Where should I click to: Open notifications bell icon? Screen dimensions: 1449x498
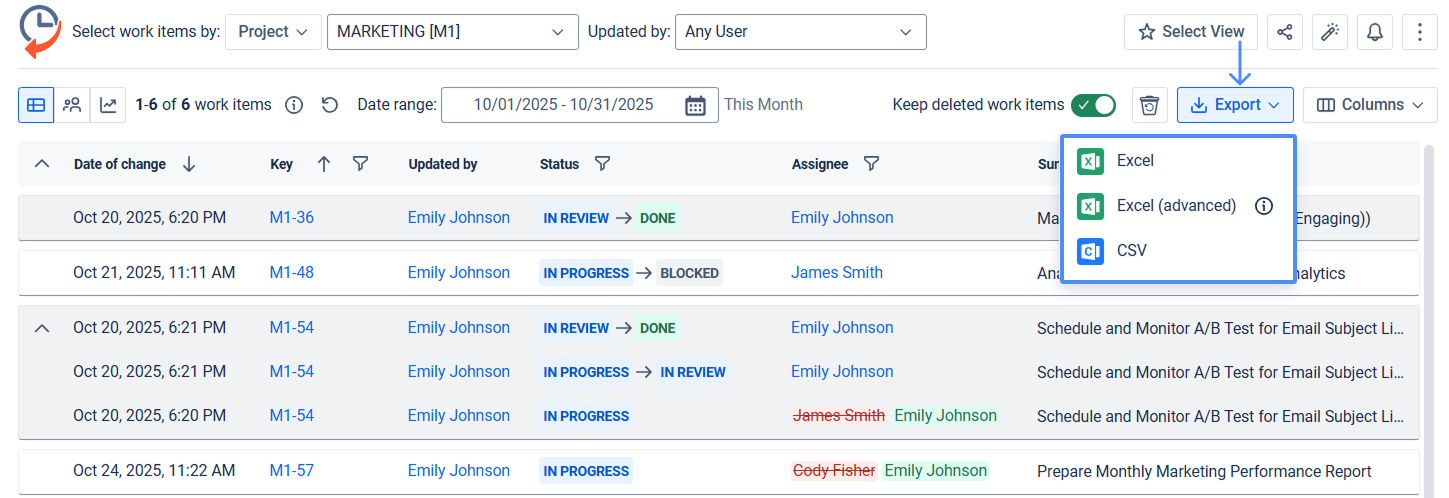click(x=1375, y=32)
